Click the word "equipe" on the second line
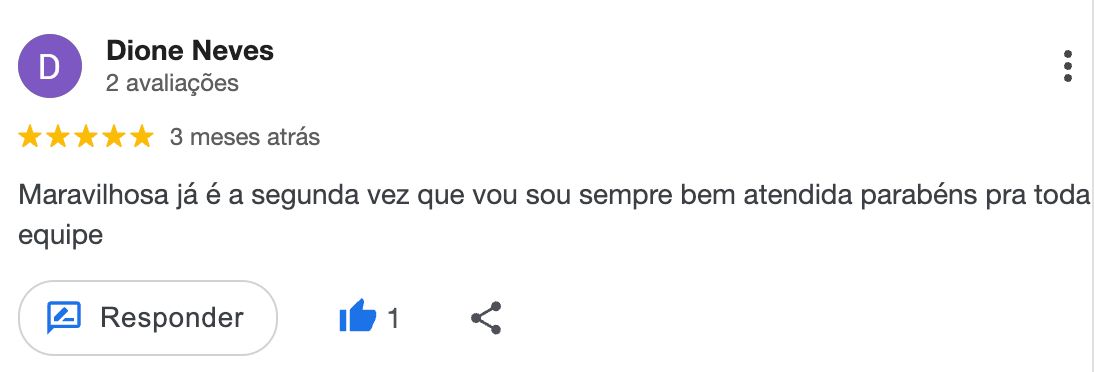The width and height of the screenshot is (1094, 372). [x=61, y=236]
